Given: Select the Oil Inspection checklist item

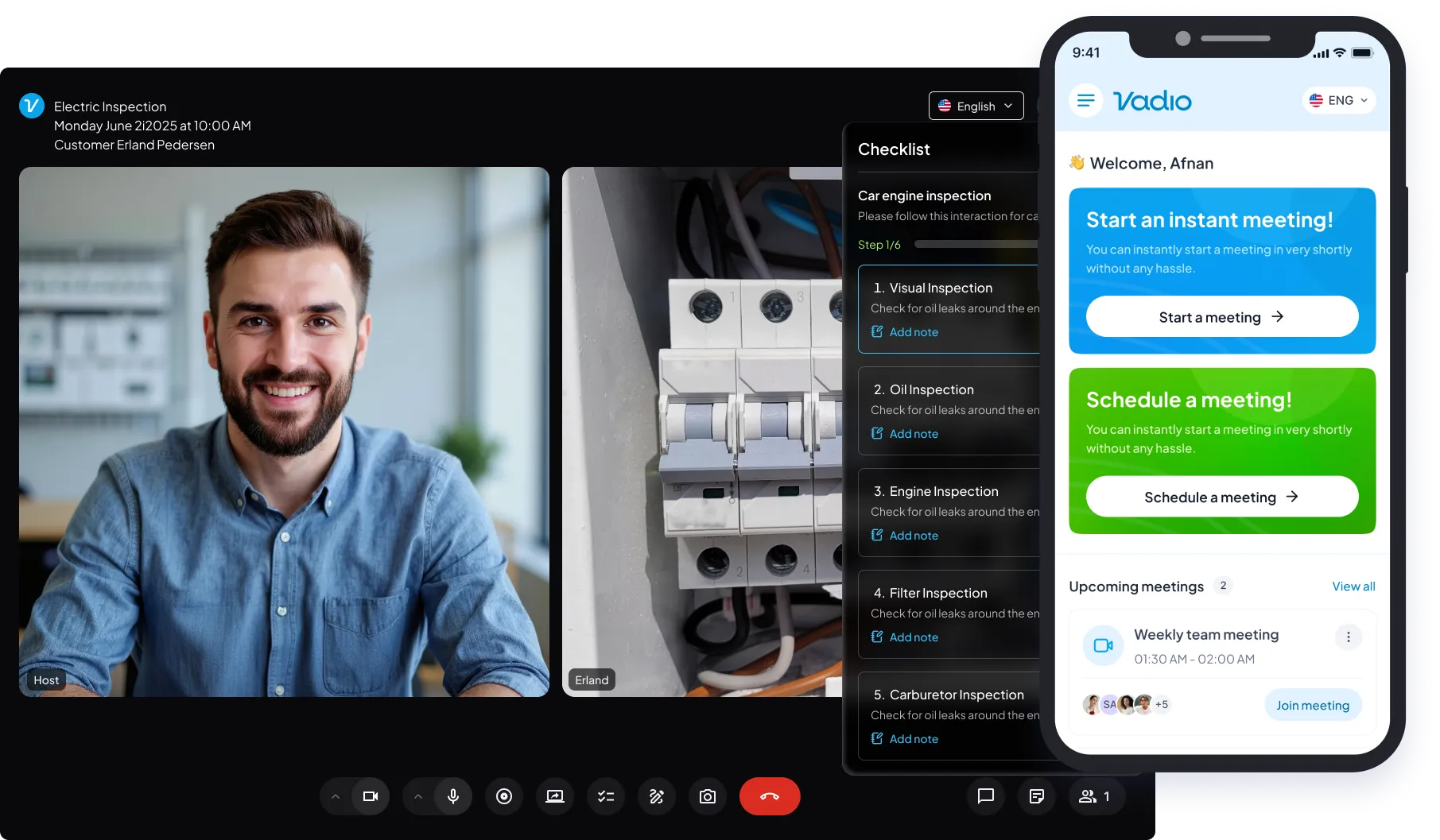Looking at the screenshot, I should tap(949, 411).
